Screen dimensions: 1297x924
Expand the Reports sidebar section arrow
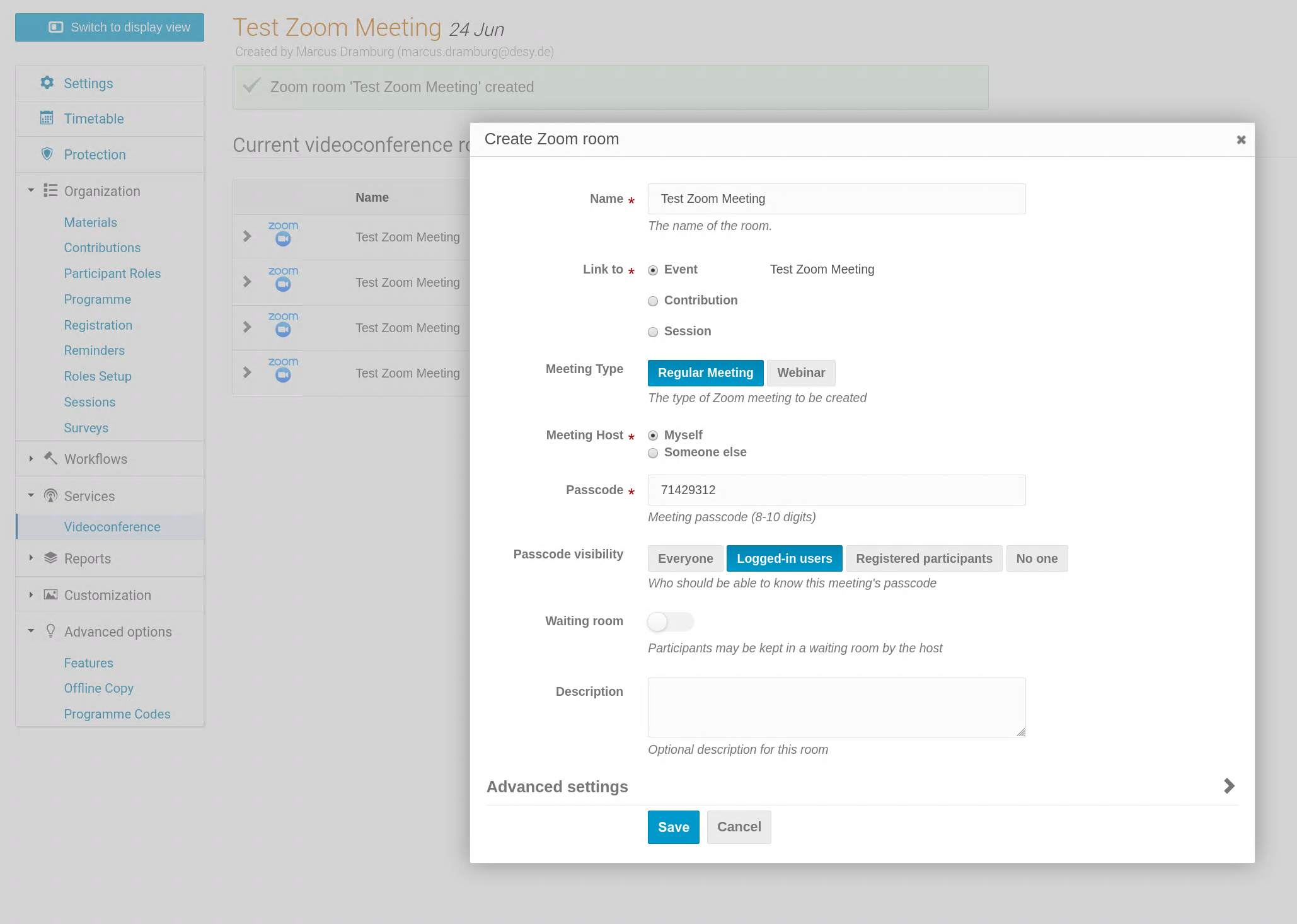[31, 558]
